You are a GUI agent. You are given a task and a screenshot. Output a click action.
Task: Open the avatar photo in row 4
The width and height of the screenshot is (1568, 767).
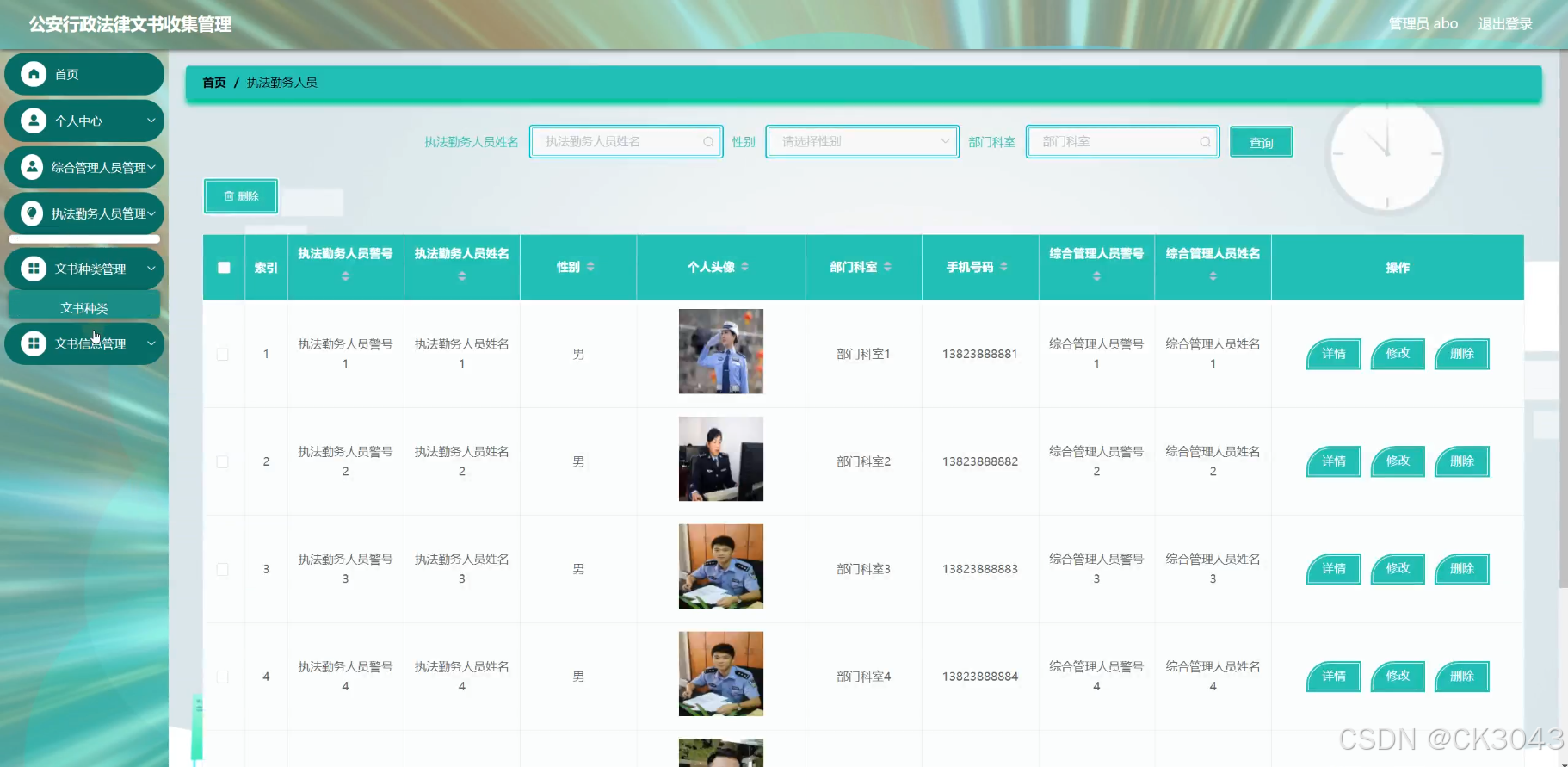point(721,674)
